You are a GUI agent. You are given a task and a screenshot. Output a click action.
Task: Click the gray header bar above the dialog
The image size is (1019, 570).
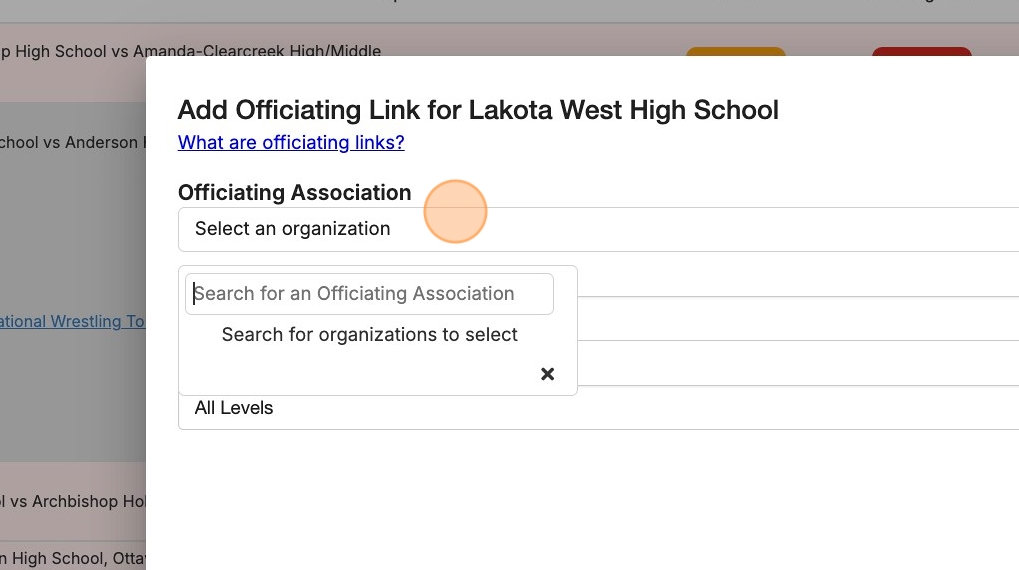pyautogui.click(x=500, y=11)
